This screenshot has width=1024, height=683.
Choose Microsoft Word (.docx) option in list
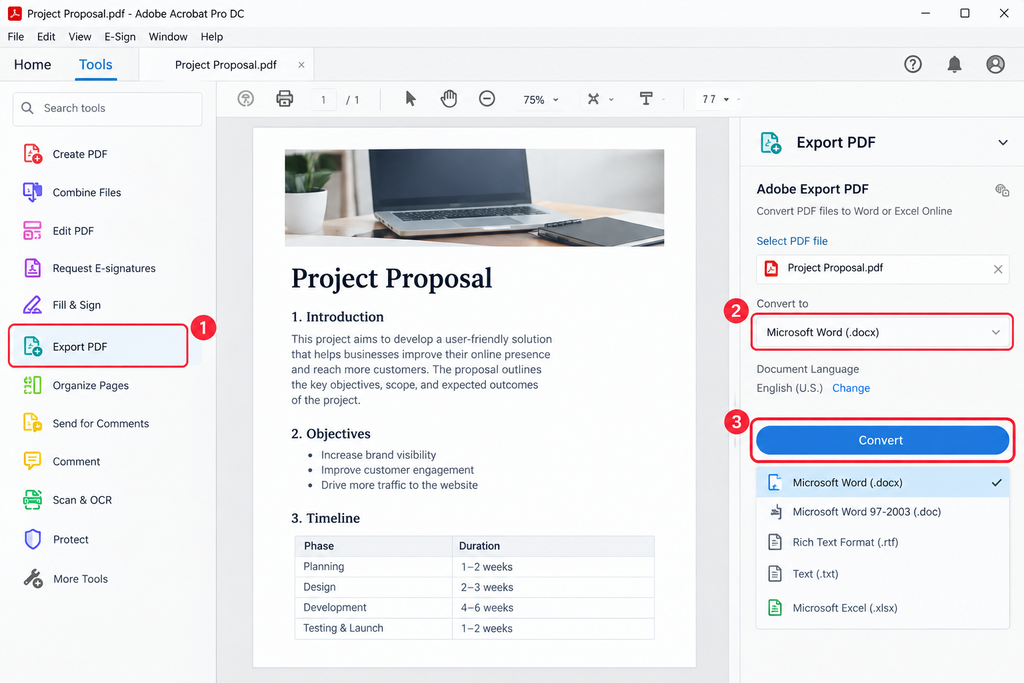(882, 483)
